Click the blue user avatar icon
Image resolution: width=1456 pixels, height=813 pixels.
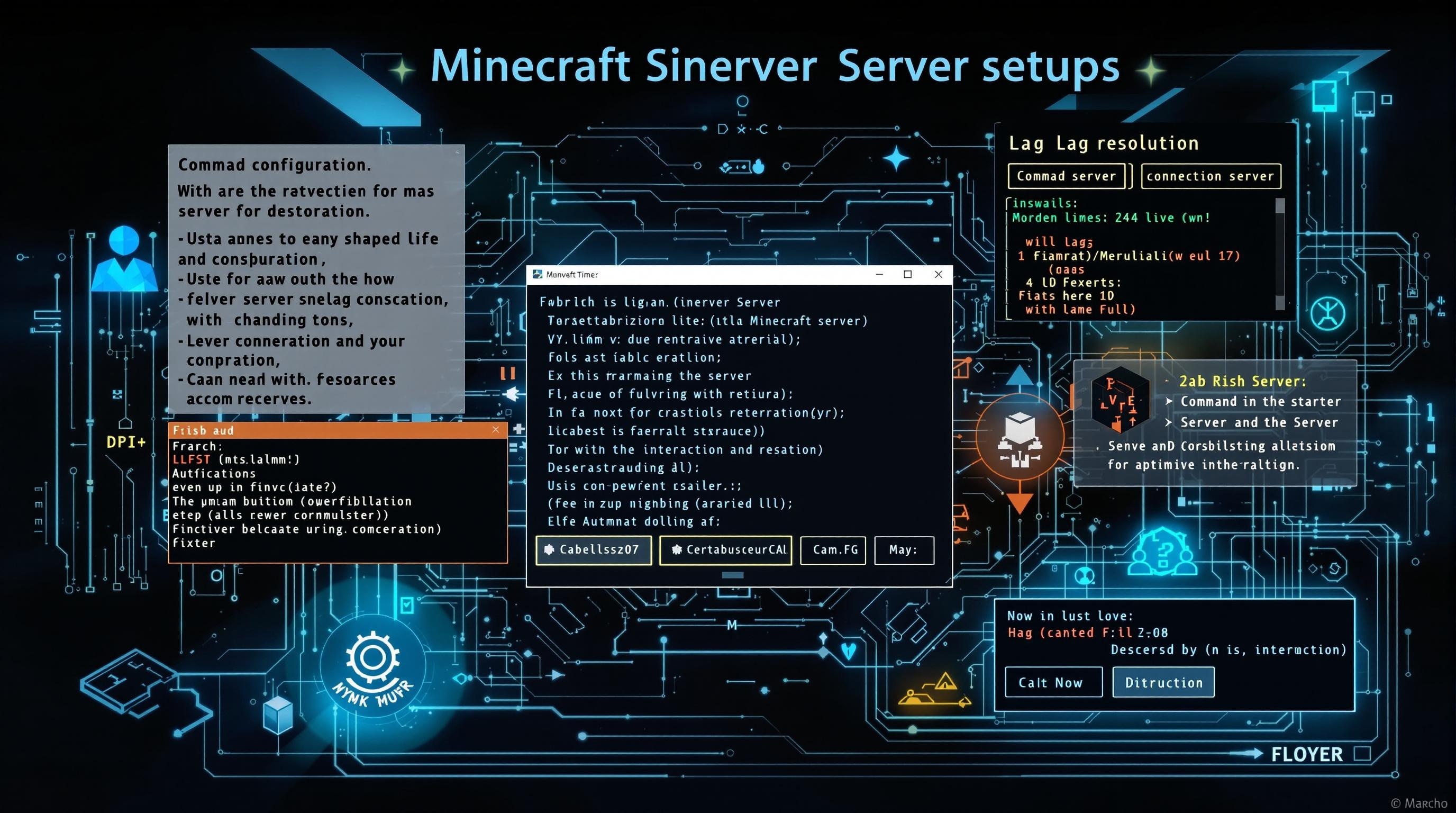click(x=124, y=259)
